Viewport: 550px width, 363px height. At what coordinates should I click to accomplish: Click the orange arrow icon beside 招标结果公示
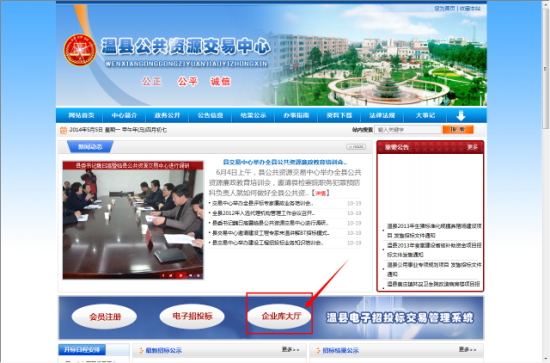tap(318, 350)
